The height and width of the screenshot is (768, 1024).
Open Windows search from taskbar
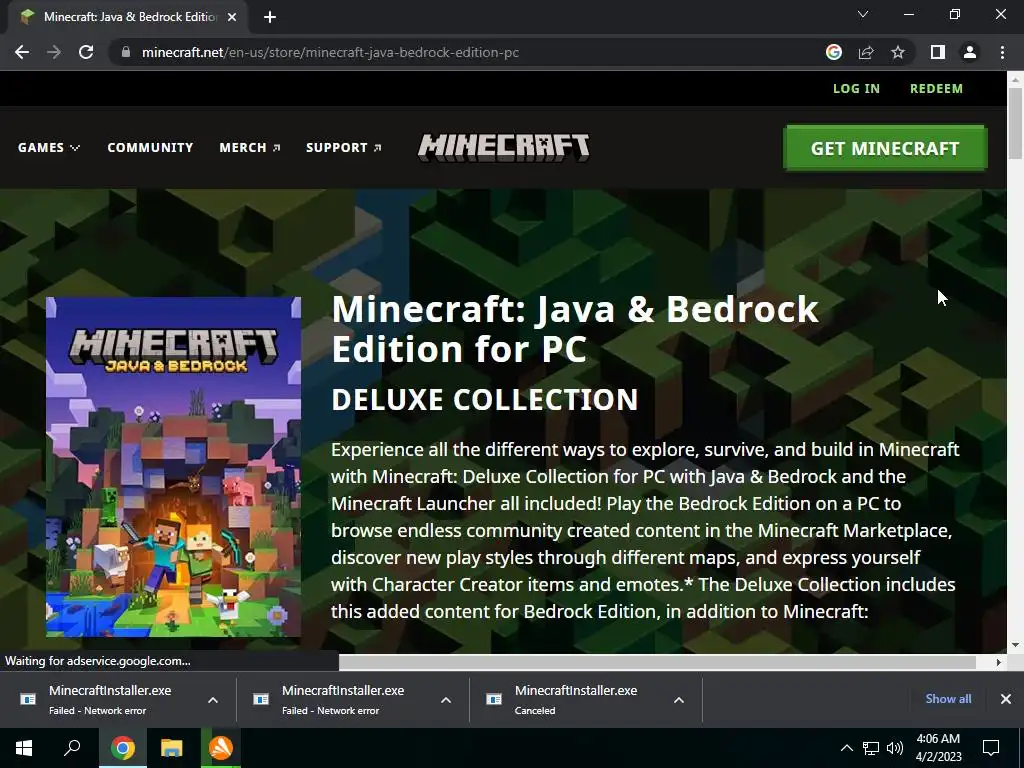[x=72, y=748]
